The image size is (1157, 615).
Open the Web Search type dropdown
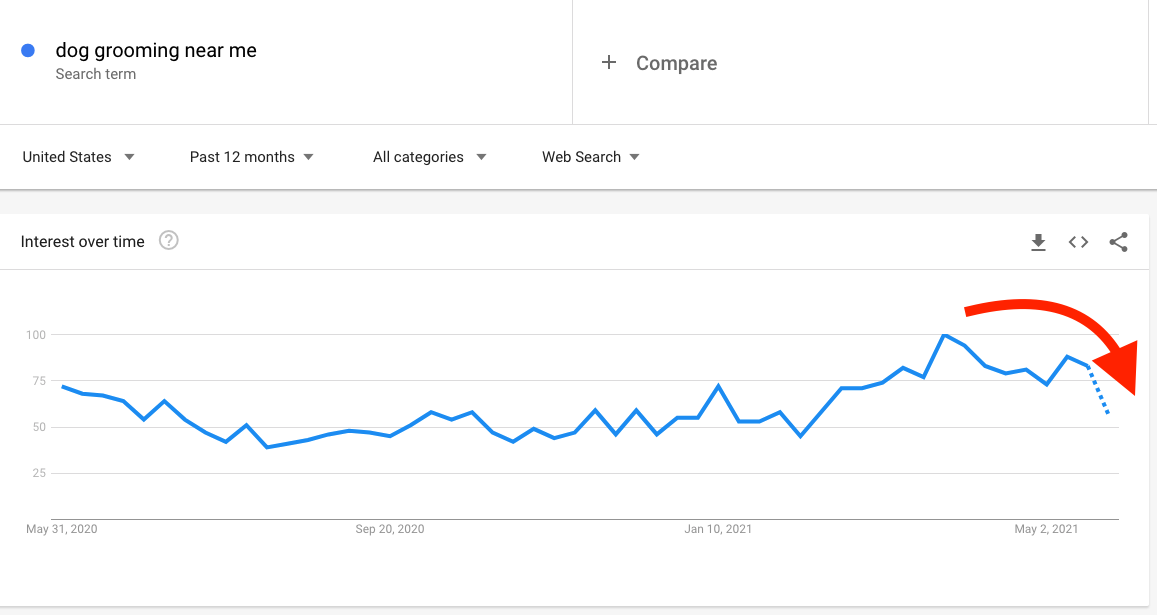[x=590, y=157]
